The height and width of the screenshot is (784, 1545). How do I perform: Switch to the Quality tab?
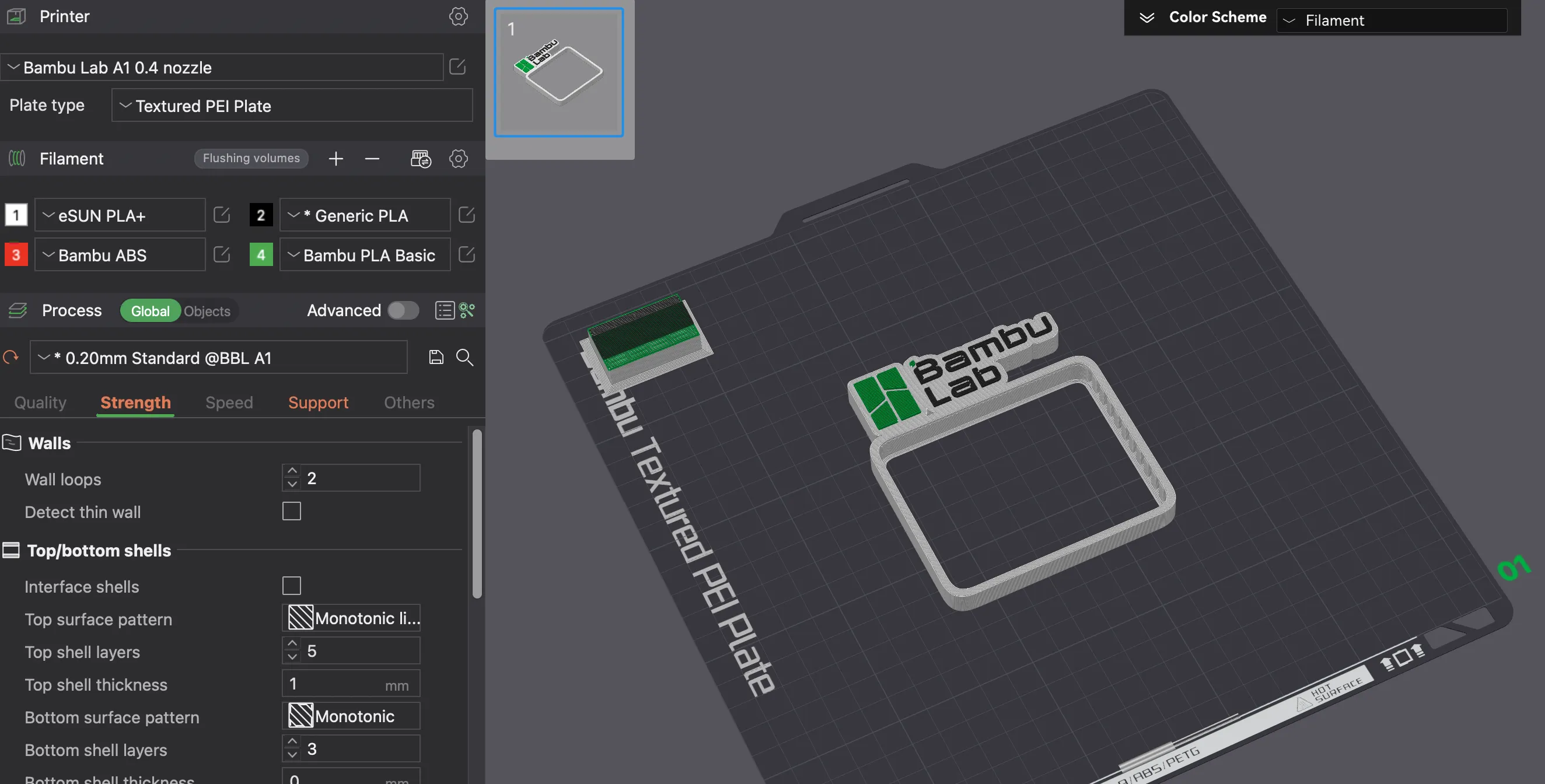(x=40, y=402)
